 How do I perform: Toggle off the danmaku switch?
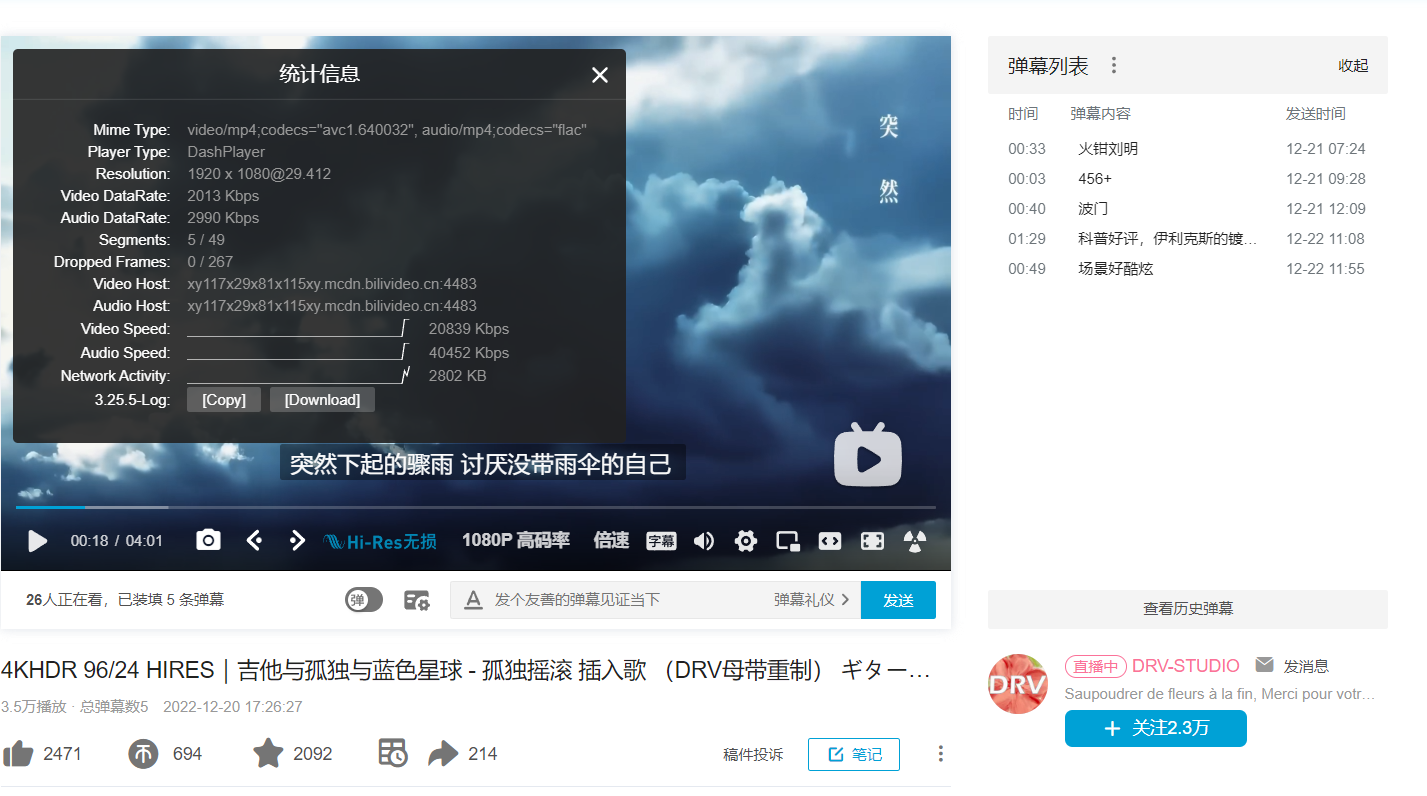point(363,598)
